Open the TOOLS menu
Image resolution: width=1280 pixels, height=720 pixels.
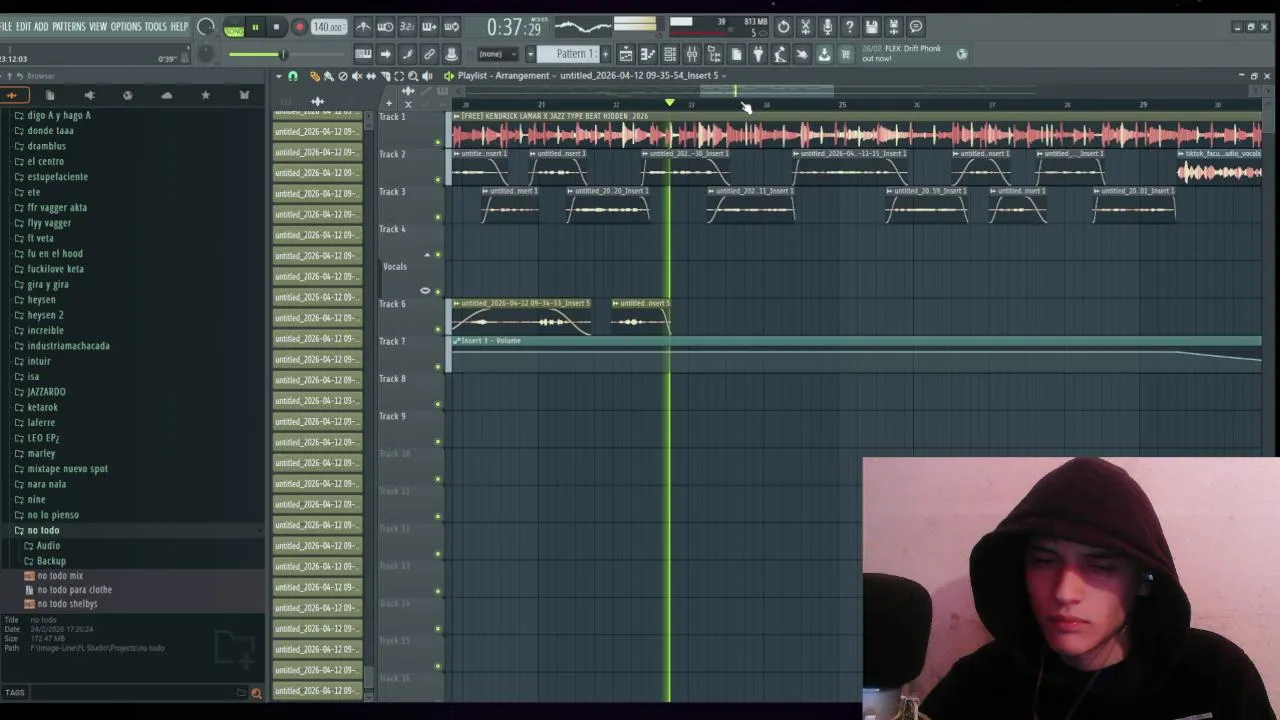(155, 27)
